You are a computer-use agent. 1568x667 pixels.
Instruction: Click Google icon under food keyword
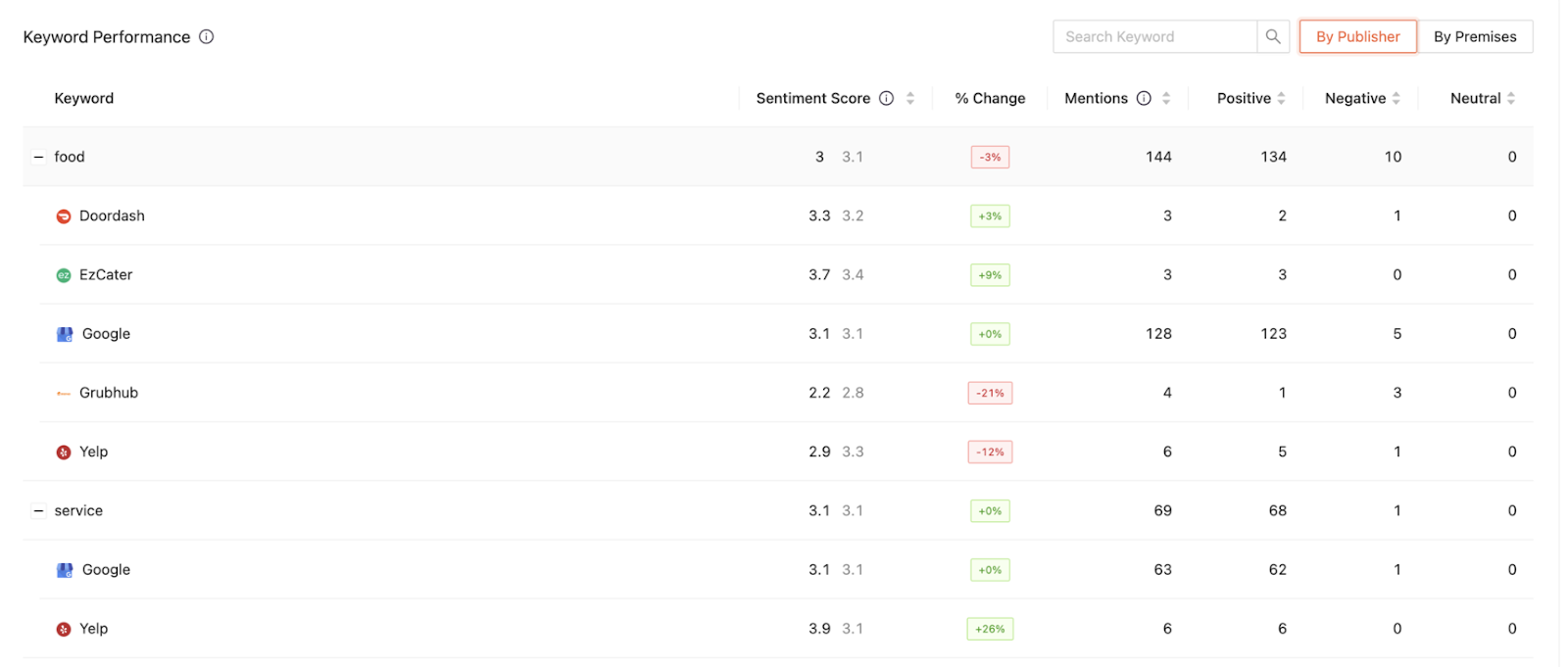pos(65,334)
